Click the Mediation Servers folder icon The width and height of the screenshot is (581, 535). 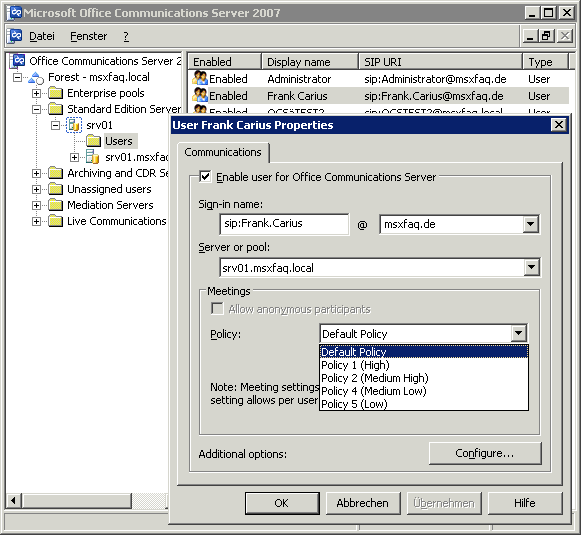pos(56,205)
